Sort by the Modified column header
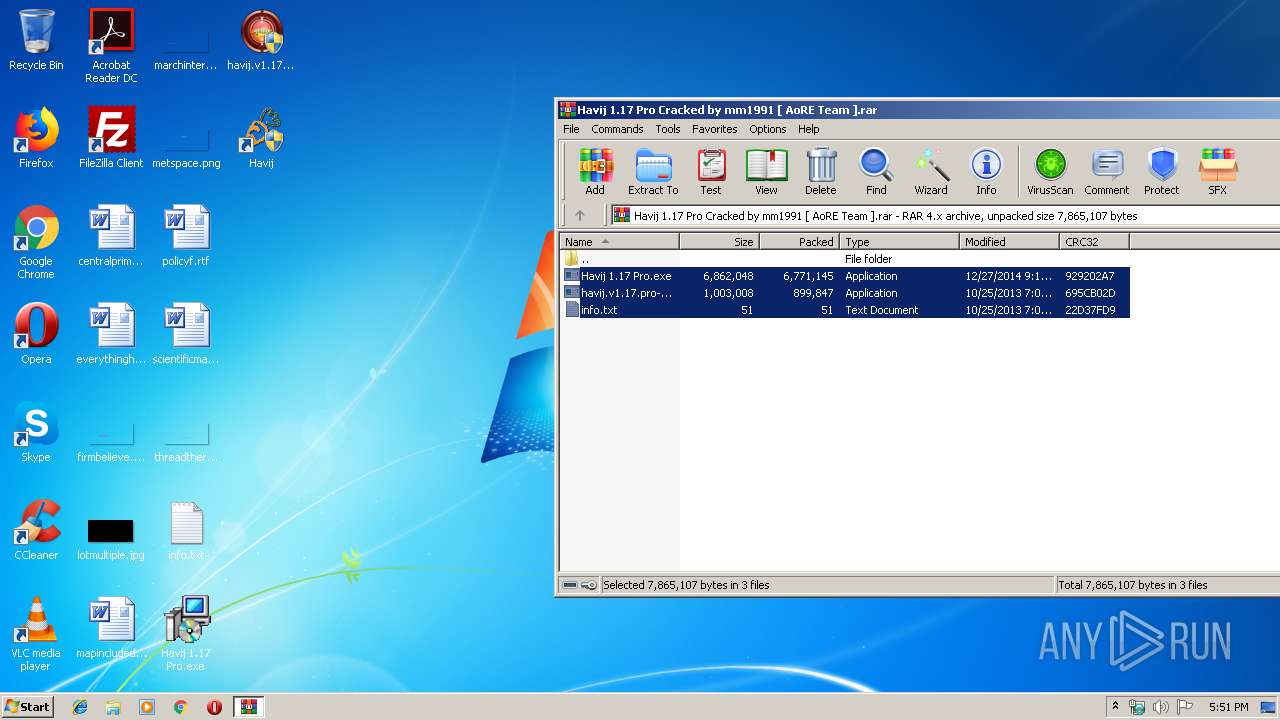The width and height of the screenshot is (1280, 720). 1010,242
